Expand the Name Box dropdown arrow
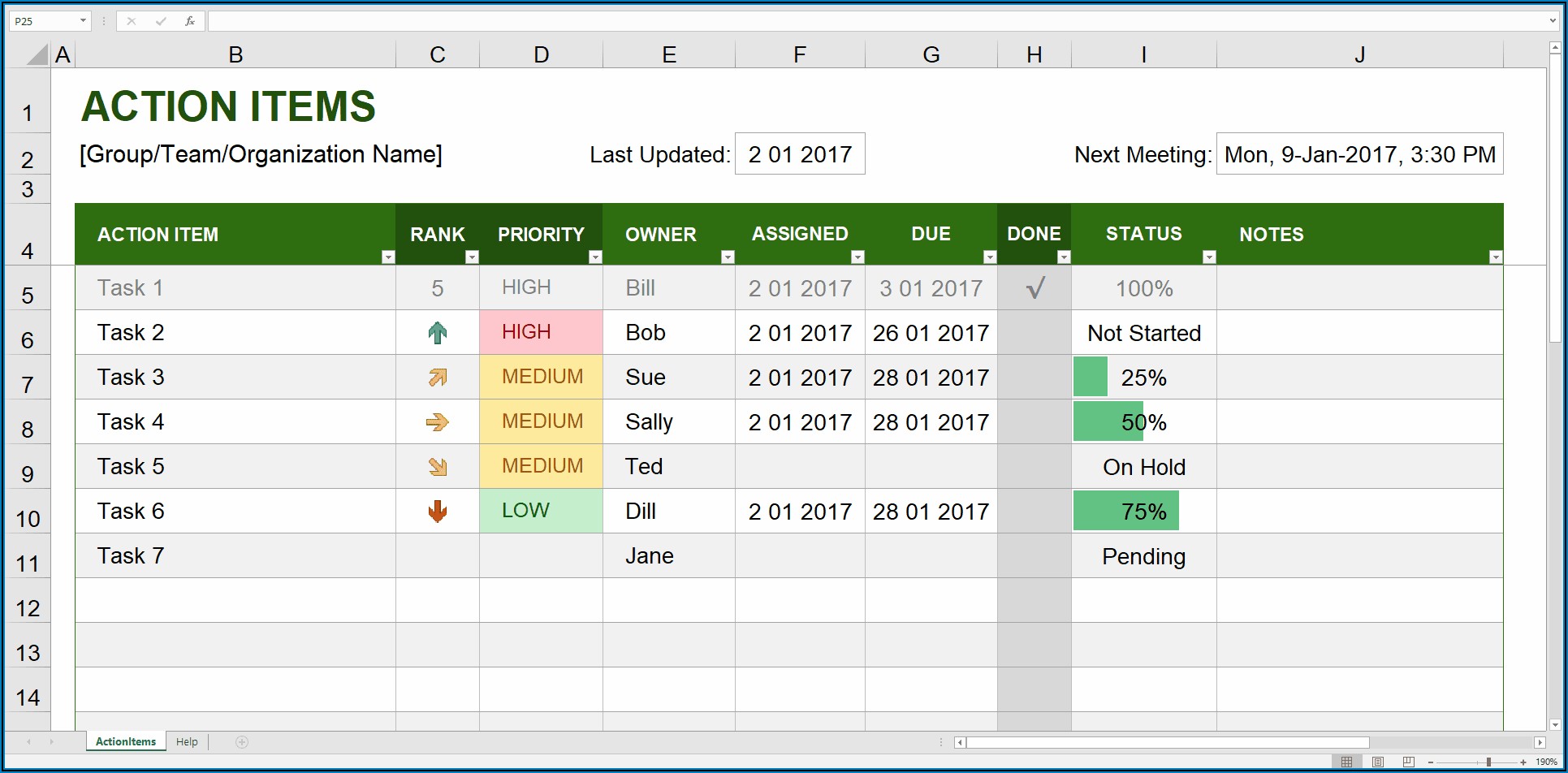Screen dimensions: 1568x773 pos(83,21)
